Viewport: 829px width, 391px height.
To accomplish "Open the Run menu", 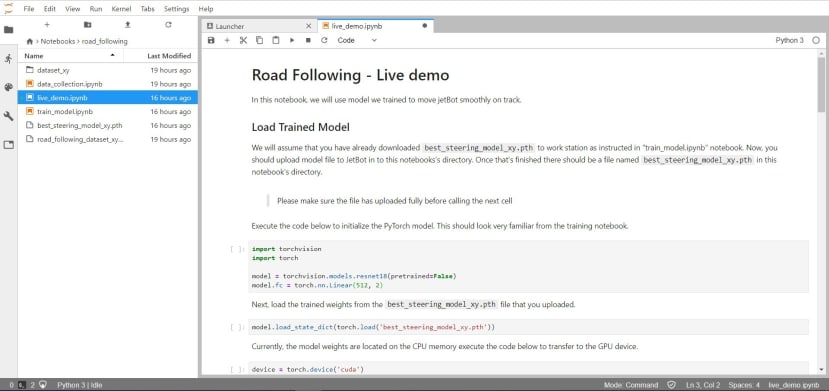I will point(96,9).
